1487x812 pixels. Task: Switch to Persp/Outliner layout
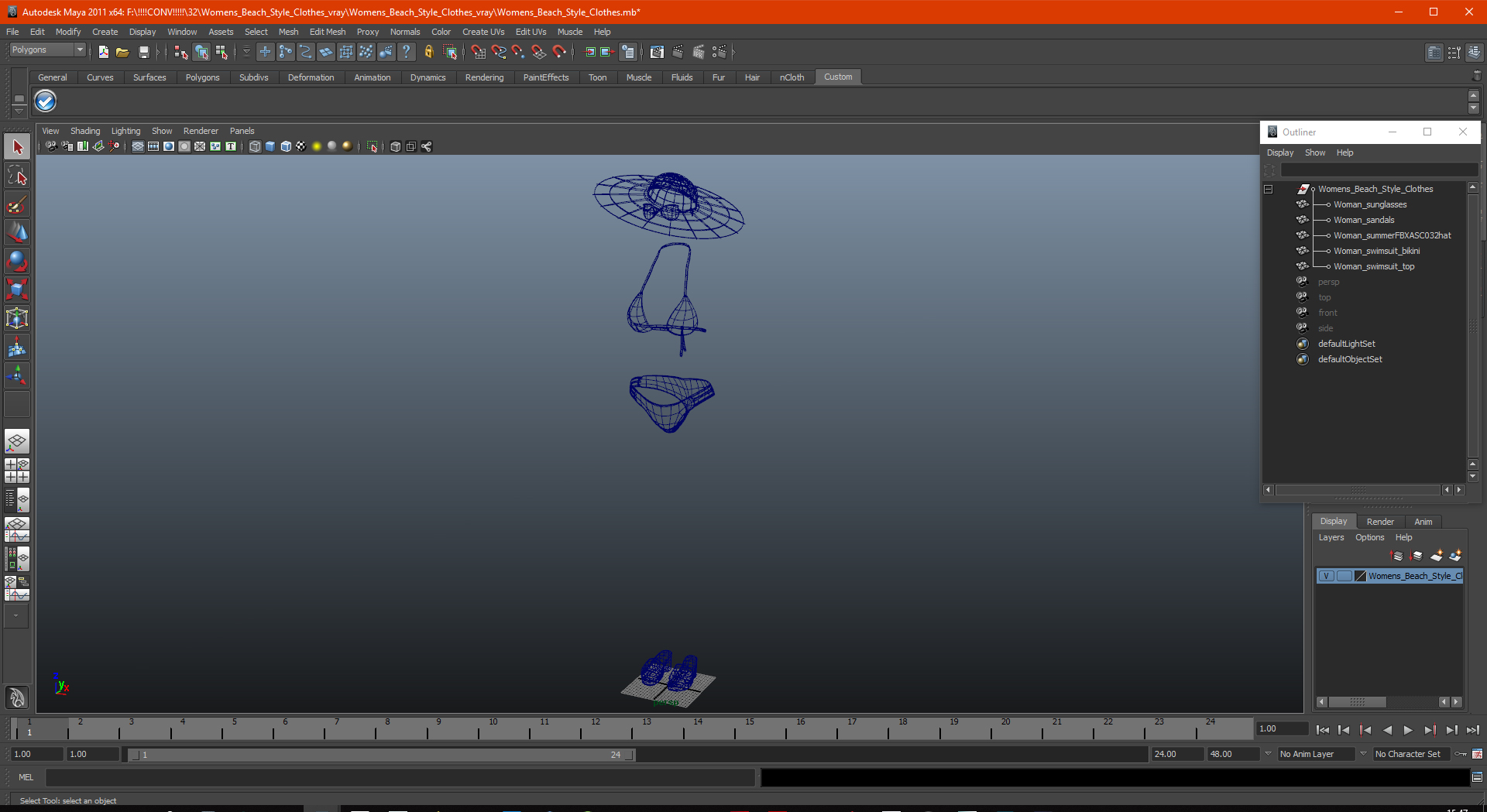[17, 500]
